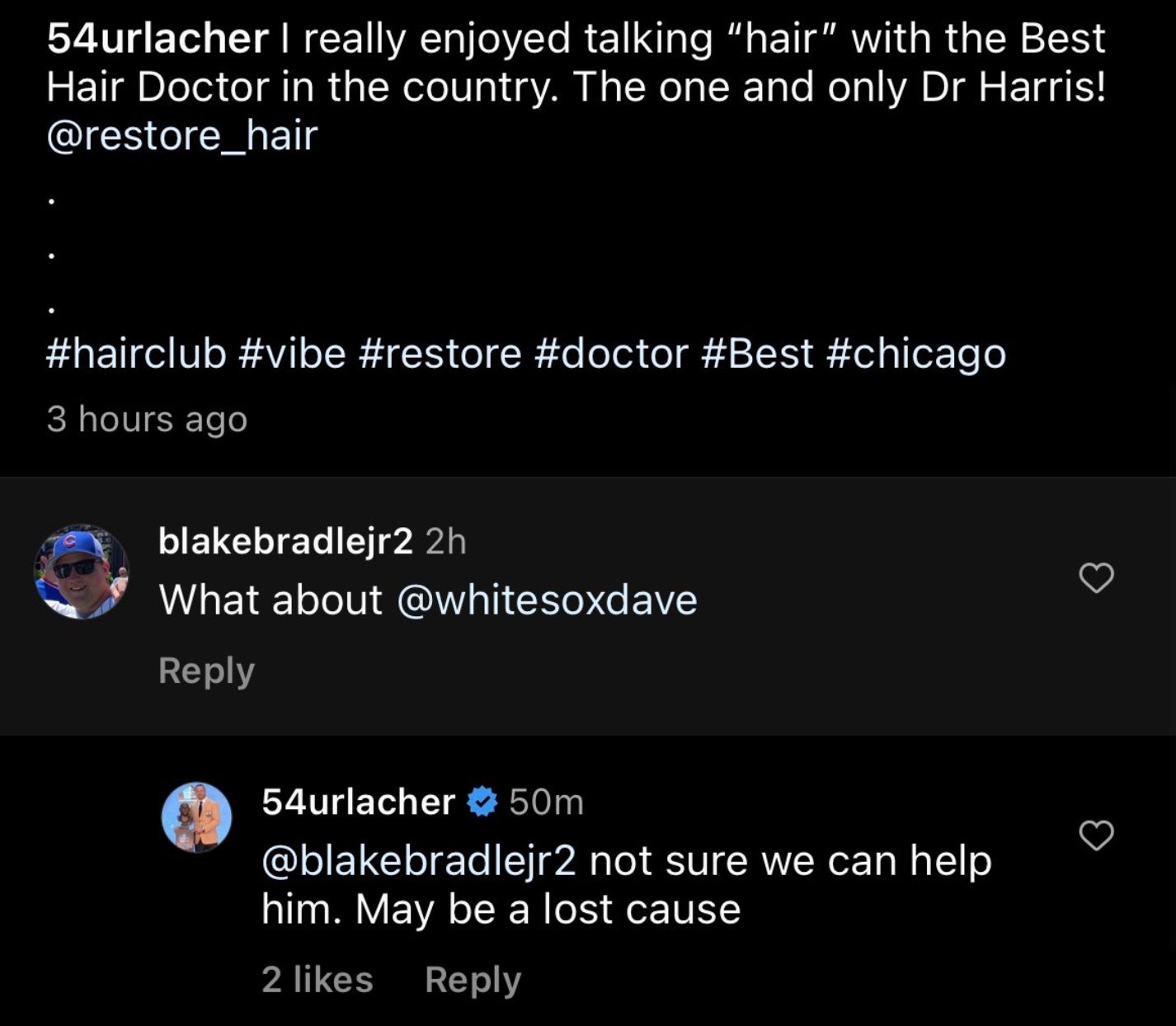View the 2 likes on the reply
The width and height of the screenshot is (1176, 1026).
point(318,980)
